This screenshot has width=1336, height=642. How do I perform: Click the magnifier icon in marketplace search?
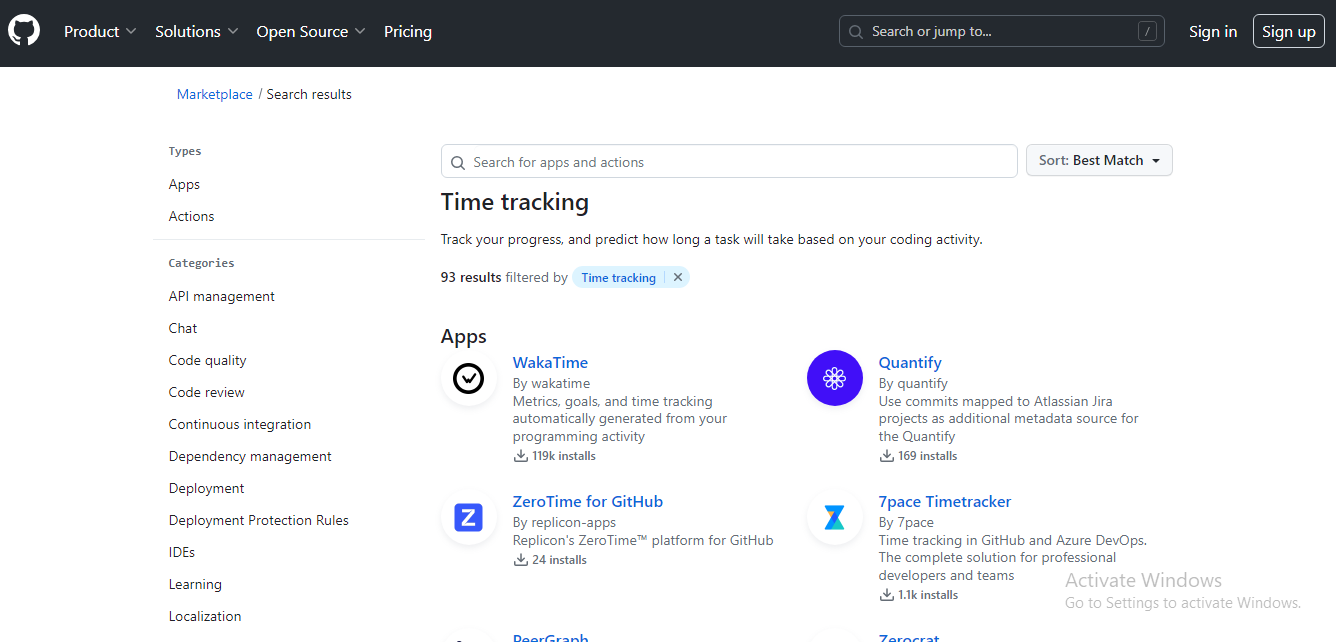458,162
